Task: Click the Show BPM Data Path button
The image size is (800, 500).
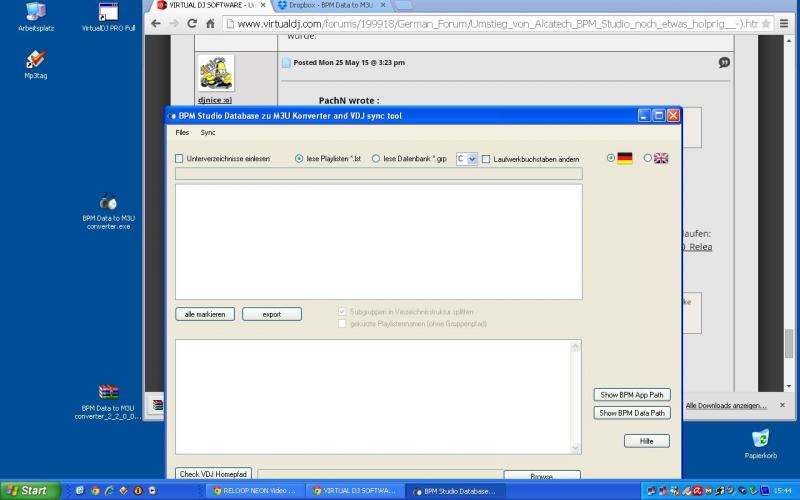Action: pos(632,413)
